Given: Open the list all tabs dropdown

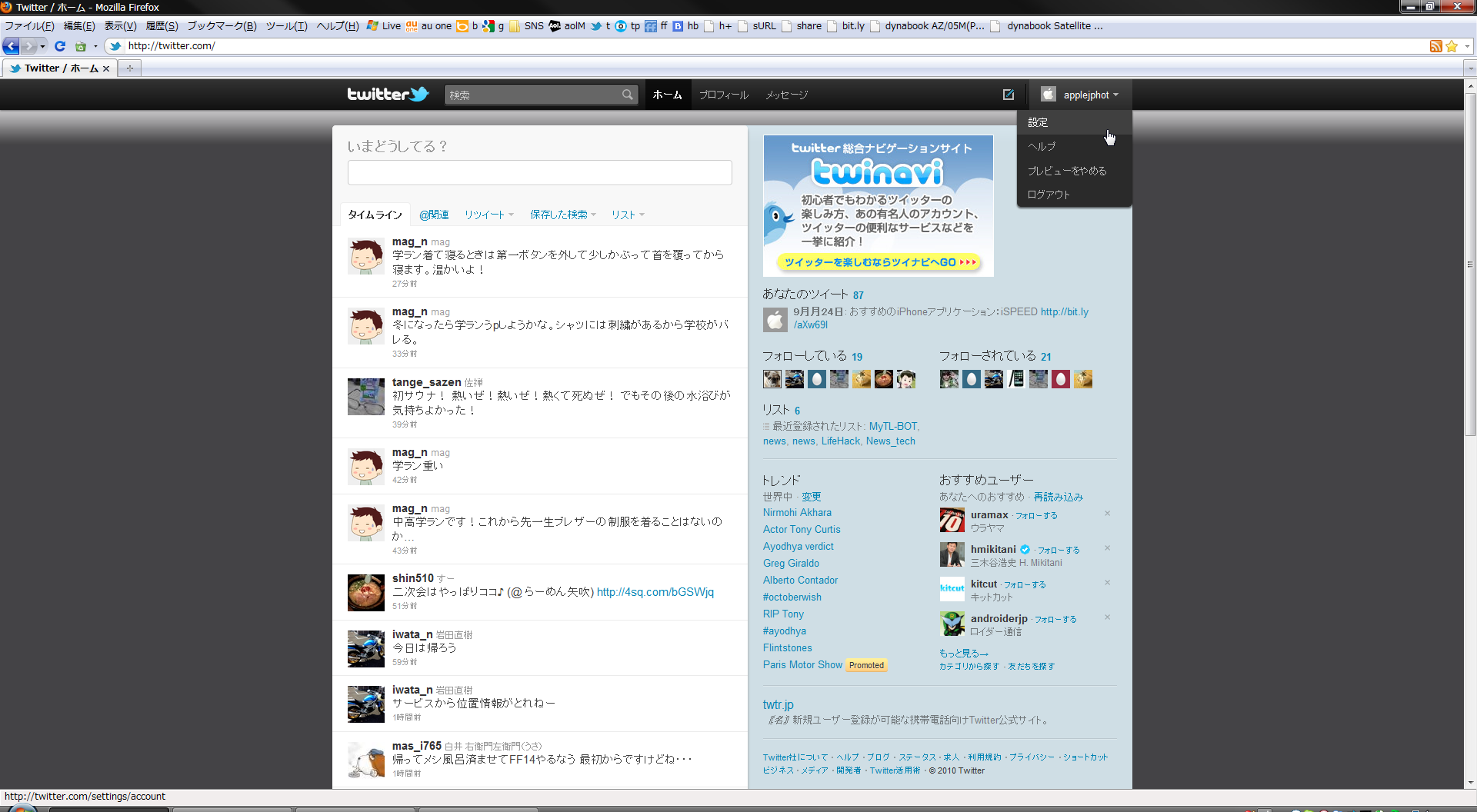Looking at the screenshot, I should (1469, 68).
